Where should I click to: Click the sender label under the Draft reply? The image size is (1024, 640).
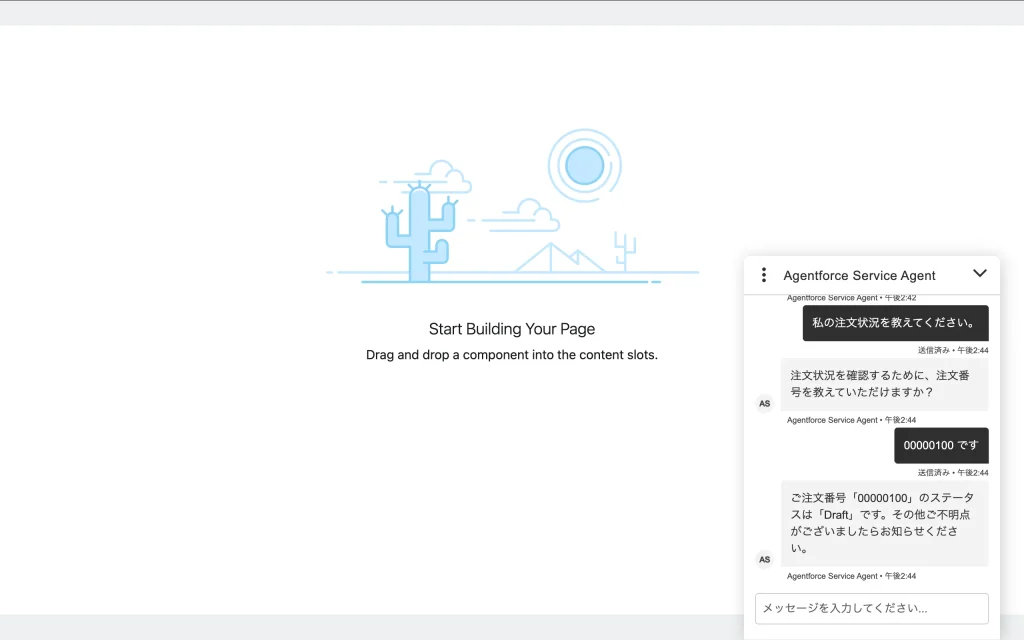(851, 576)
